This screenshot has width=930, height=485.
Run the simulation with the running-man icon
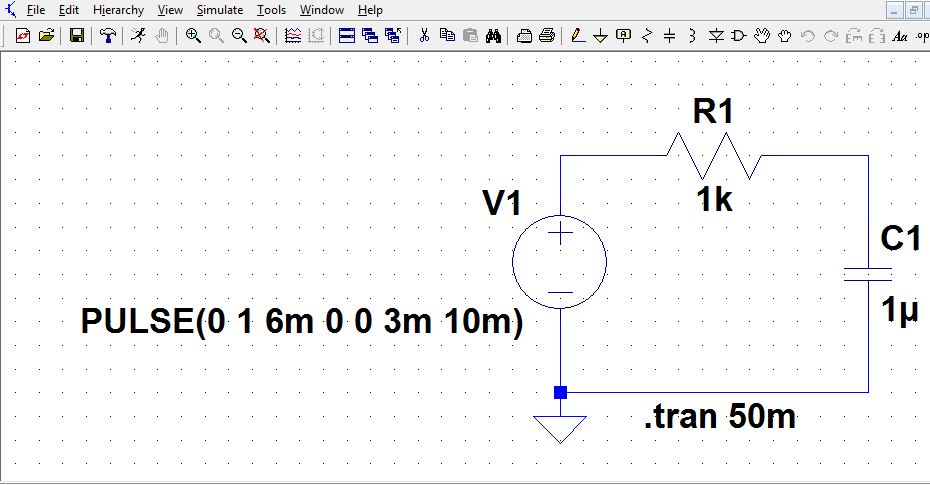(x=138, y=36)
